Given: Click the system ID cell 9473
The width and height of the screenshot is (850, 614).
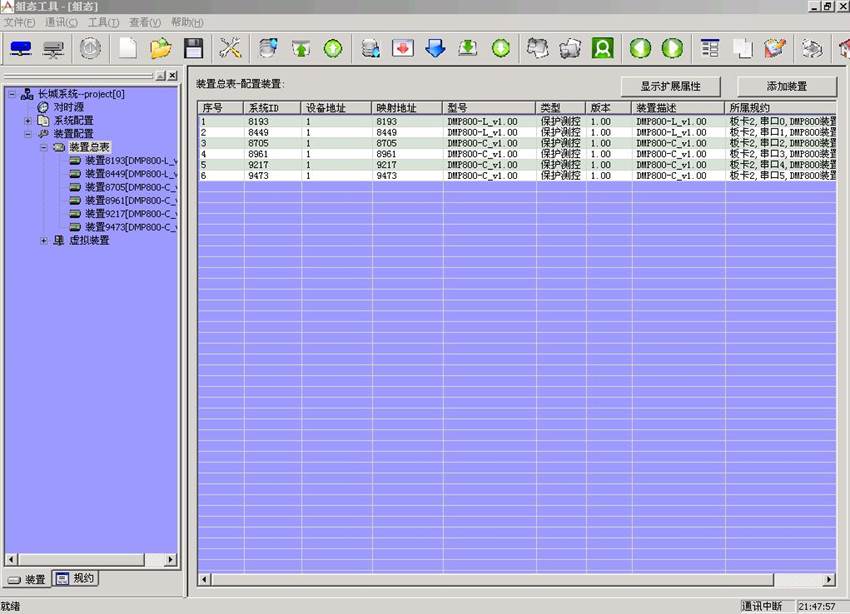Looking at the screenshot, I should click(x=259, y=176).
